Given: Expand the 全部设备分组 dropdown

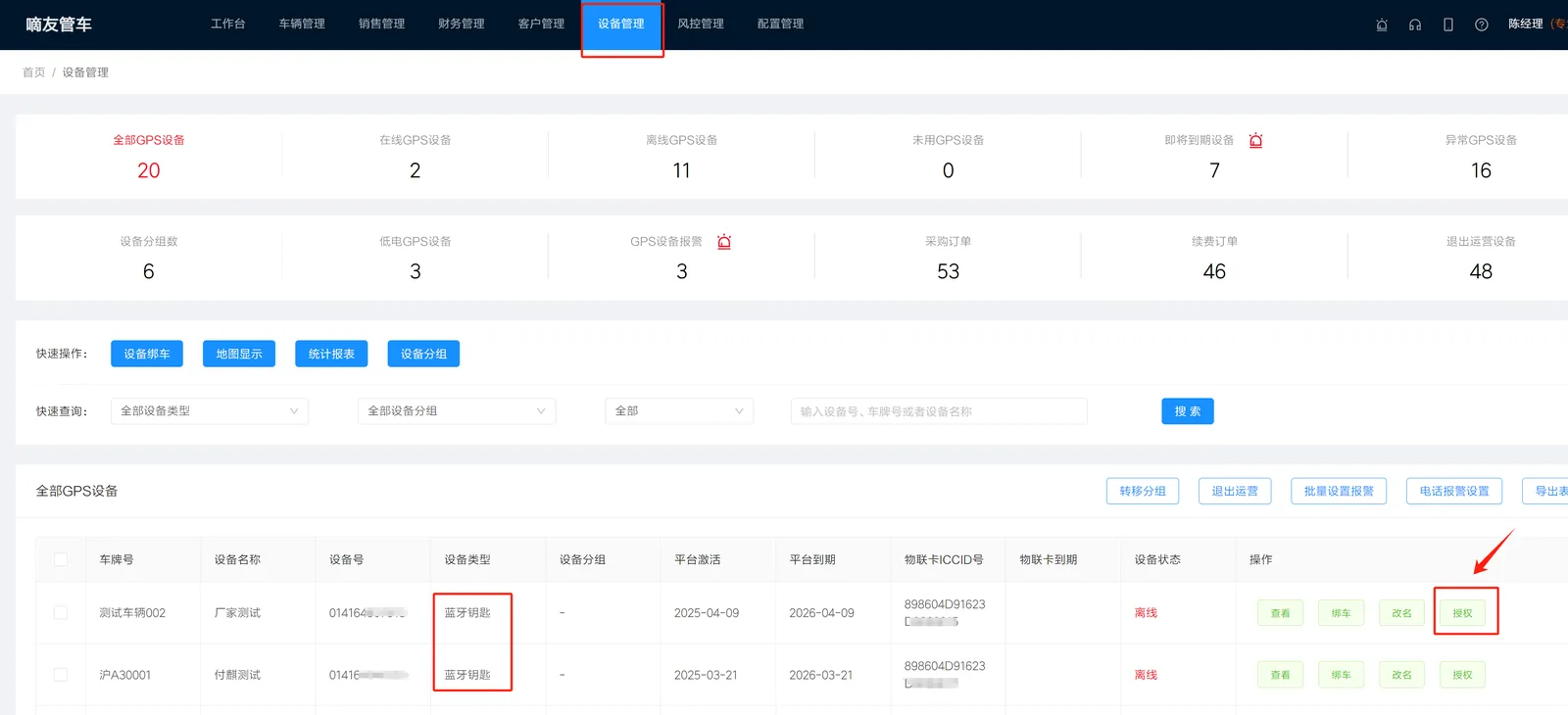Looking at the screenshot, I should click(457, 411).
